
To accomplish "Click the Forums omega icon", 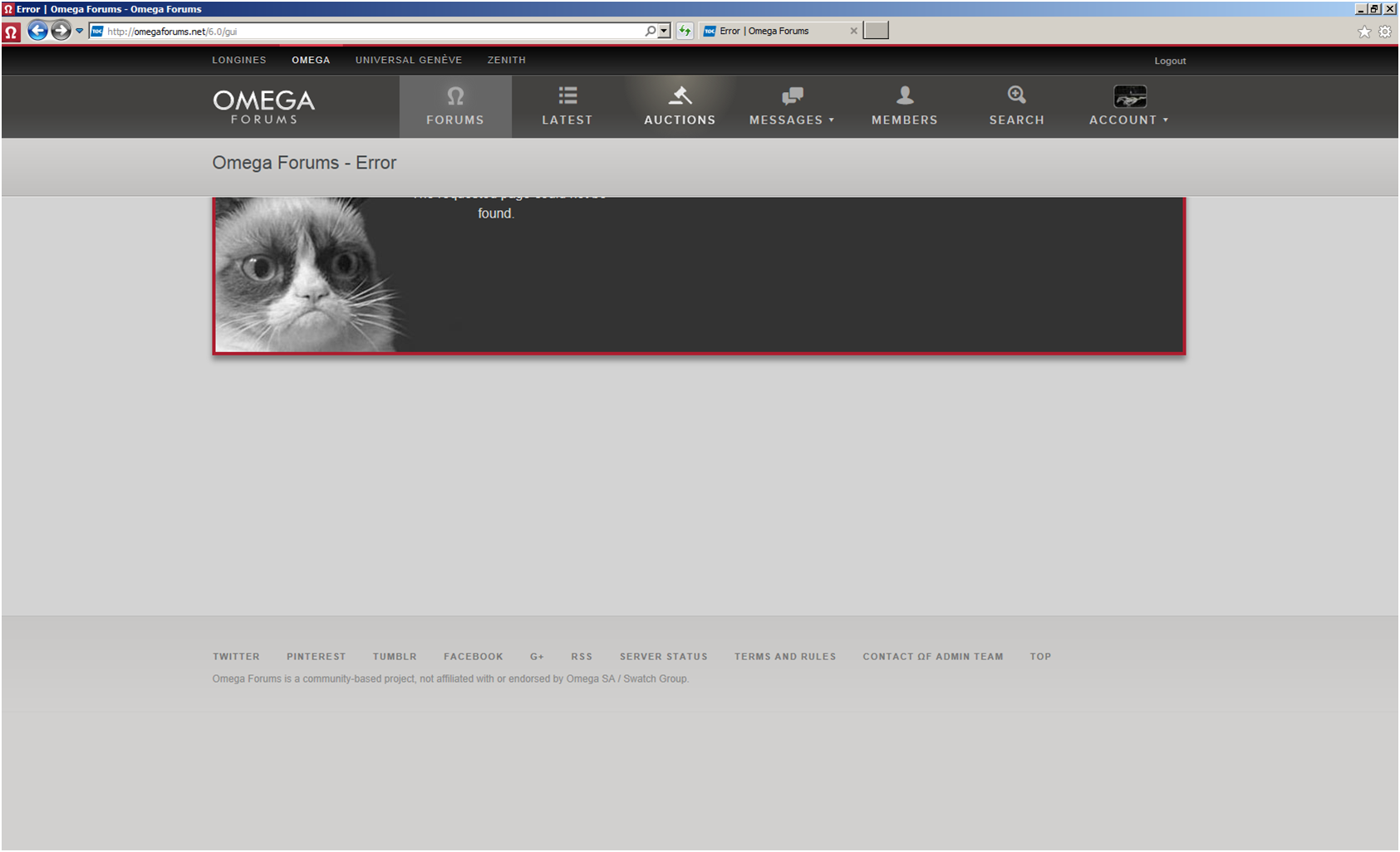I will pyautogui.click(x=454, y=96).
